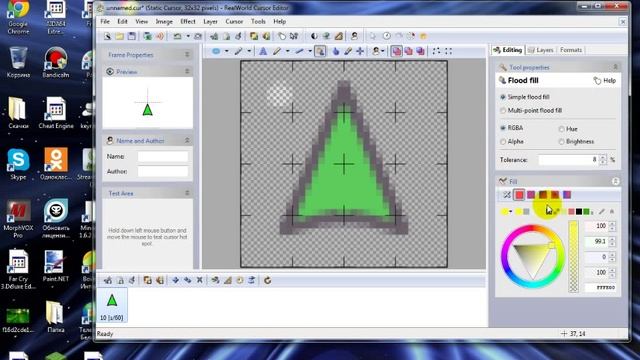Click the magenta overlapping squares blend mode icon

tap(396, 51)
